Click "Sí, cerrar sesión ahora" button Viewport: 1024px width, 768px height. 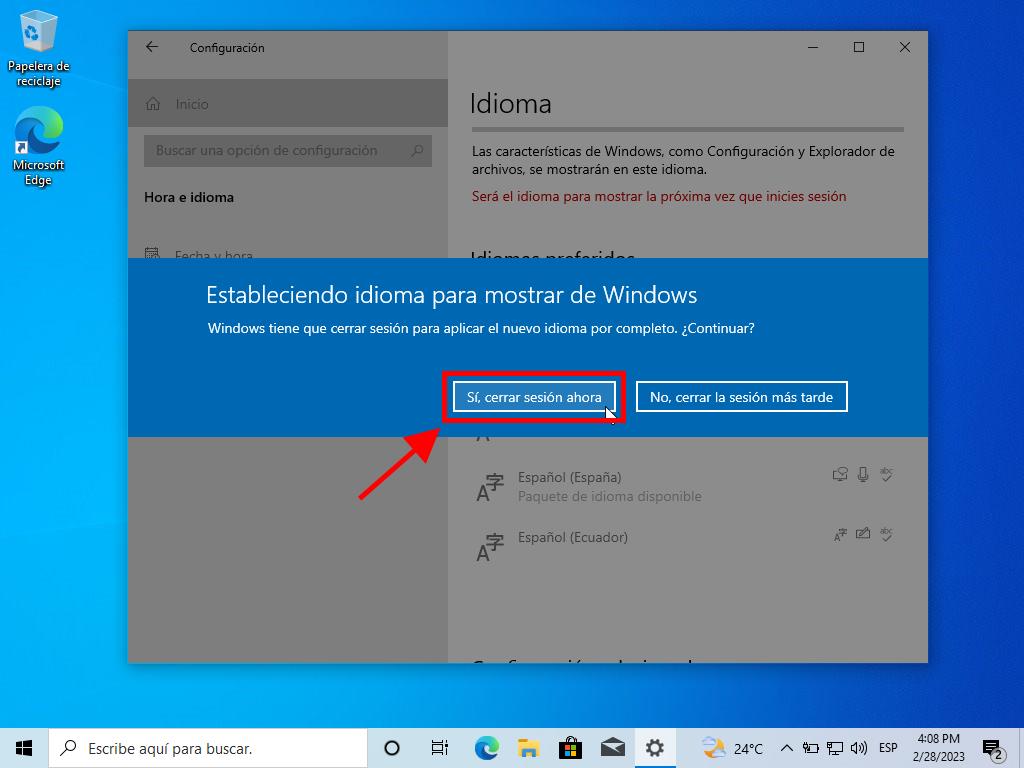(534, 397)
